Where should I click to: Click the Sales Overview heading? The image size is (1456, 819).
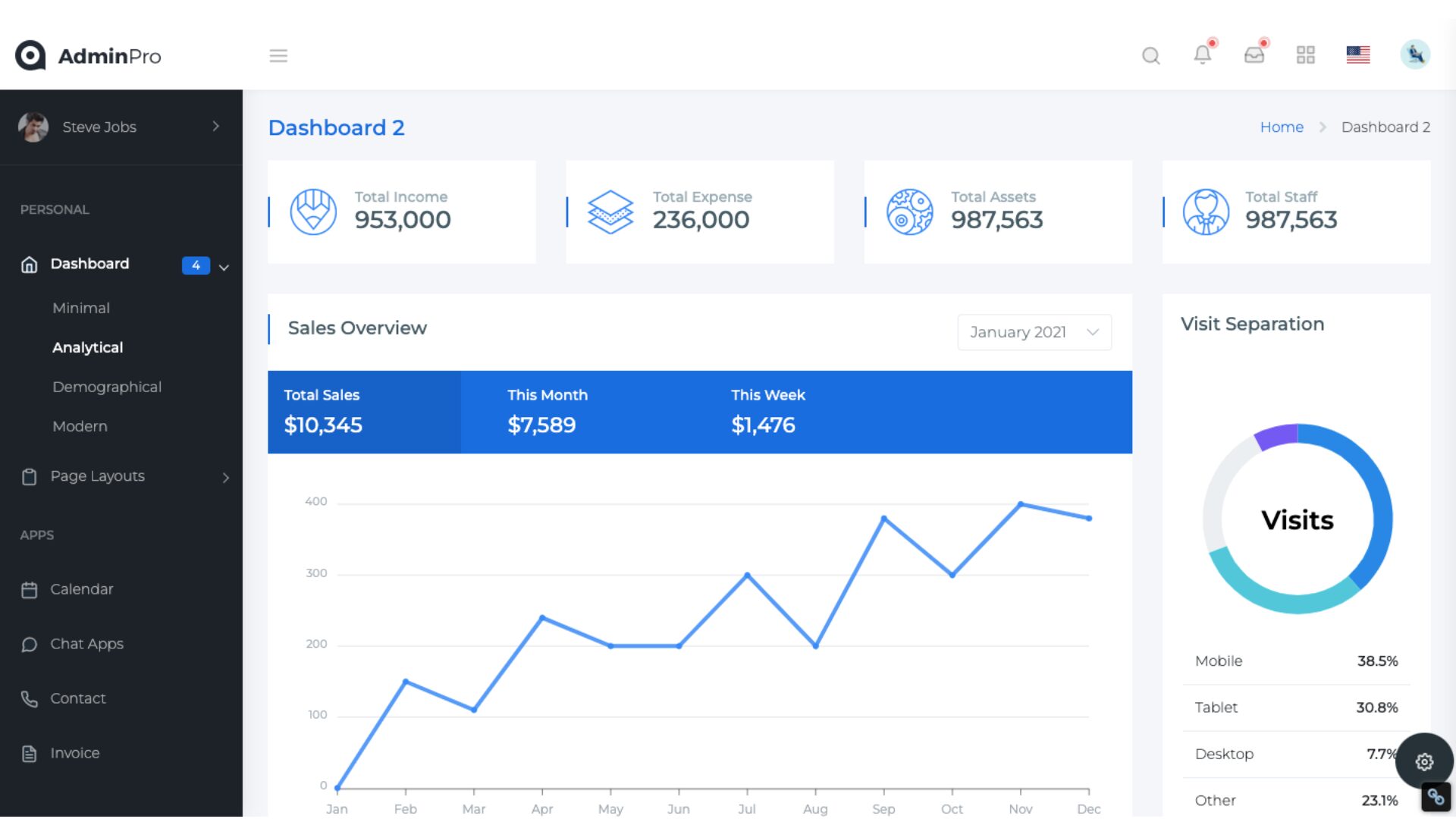click(x=357, y=328)
